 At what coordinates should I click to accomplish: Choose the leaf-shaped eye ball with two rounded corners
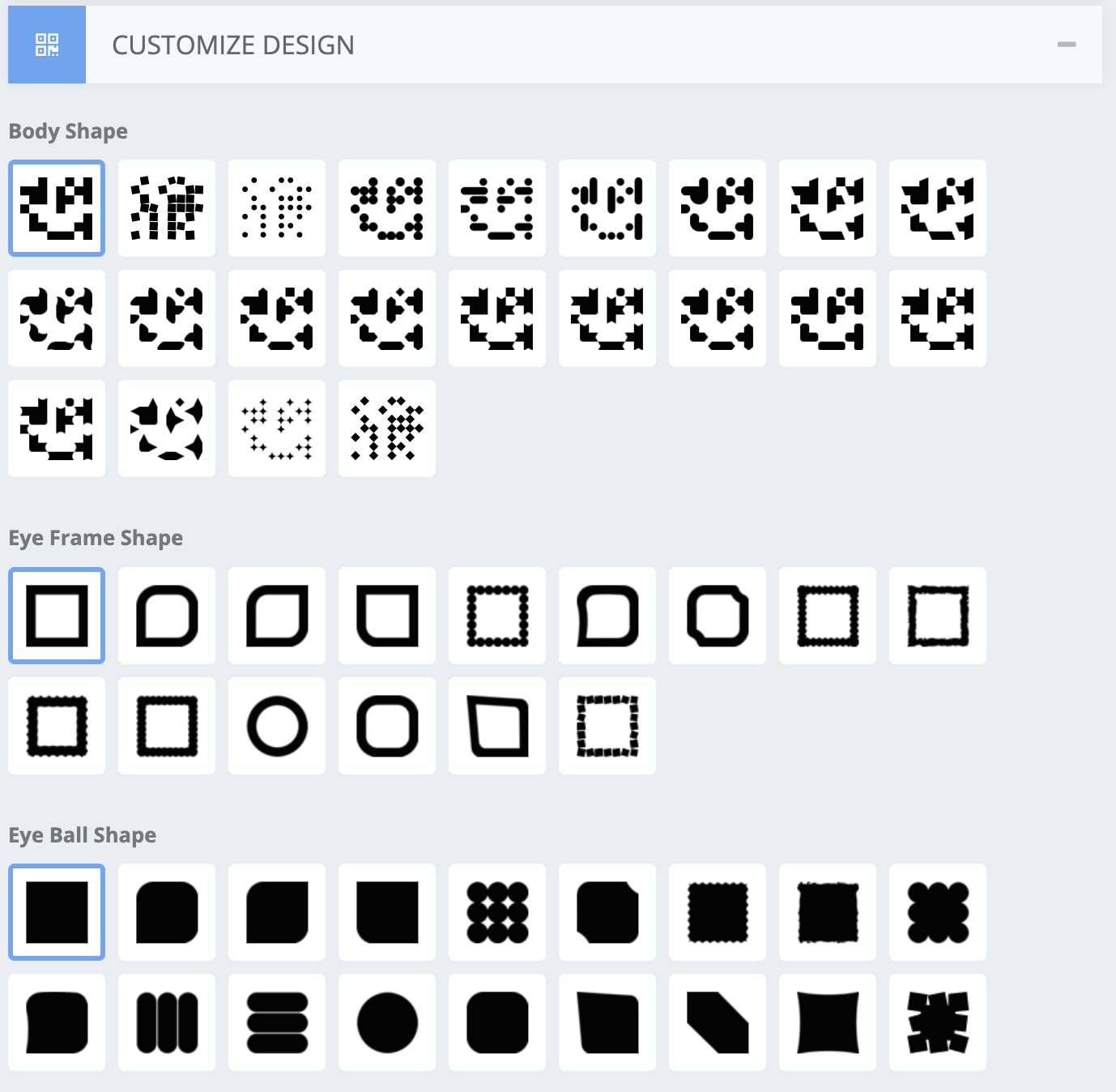[277, 912]
